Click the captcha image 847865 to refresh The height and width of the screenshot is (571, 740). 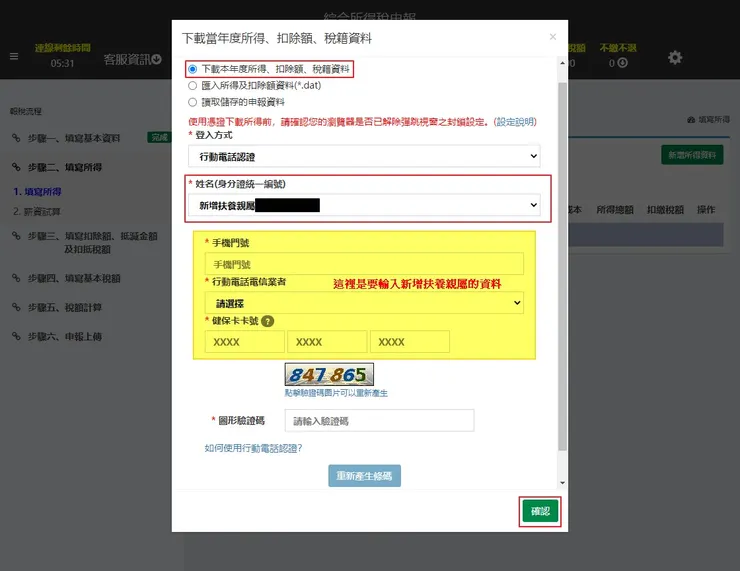click(329, 375)
